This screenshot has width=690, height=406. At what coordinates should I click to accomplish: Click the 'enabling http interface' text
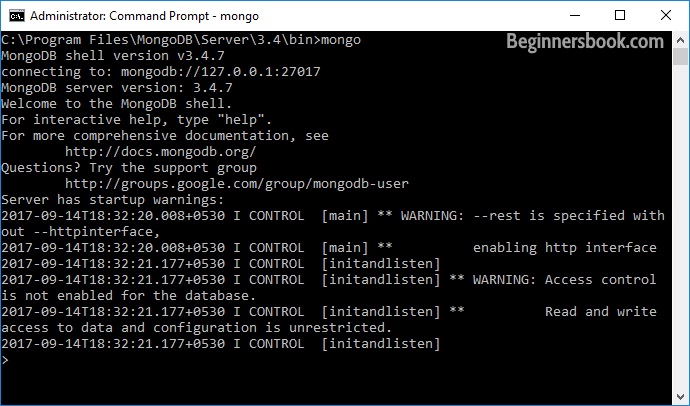click(x=565, y=248)
